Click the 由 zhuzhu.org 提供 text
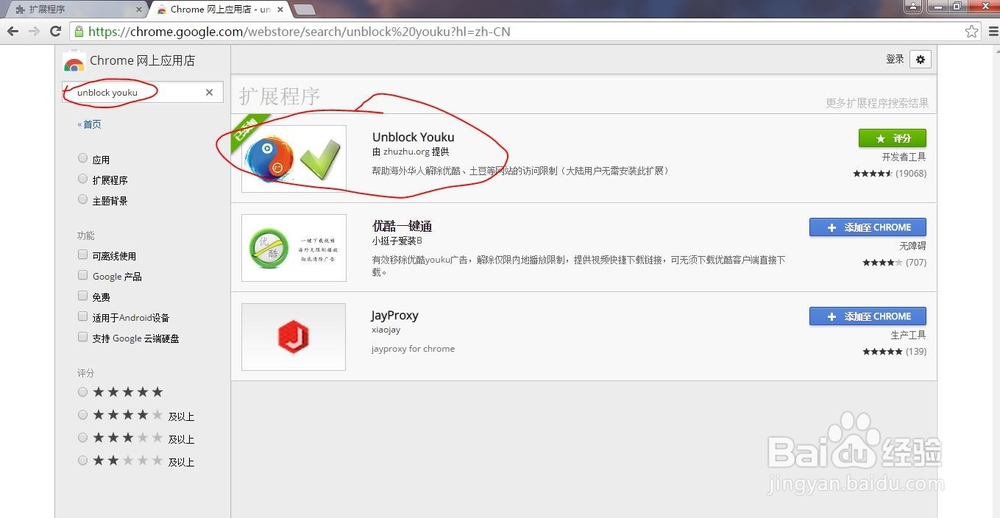Image resolution: width=1000 pixels, height=518 pixels. (411, 152)
